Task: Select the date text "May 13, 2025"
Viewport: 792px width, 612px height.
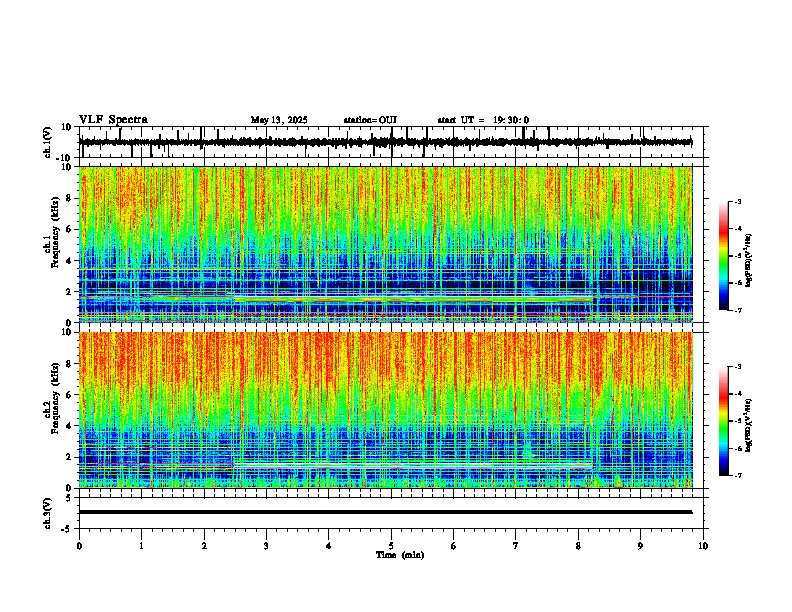Action: [x=279, y=120]
